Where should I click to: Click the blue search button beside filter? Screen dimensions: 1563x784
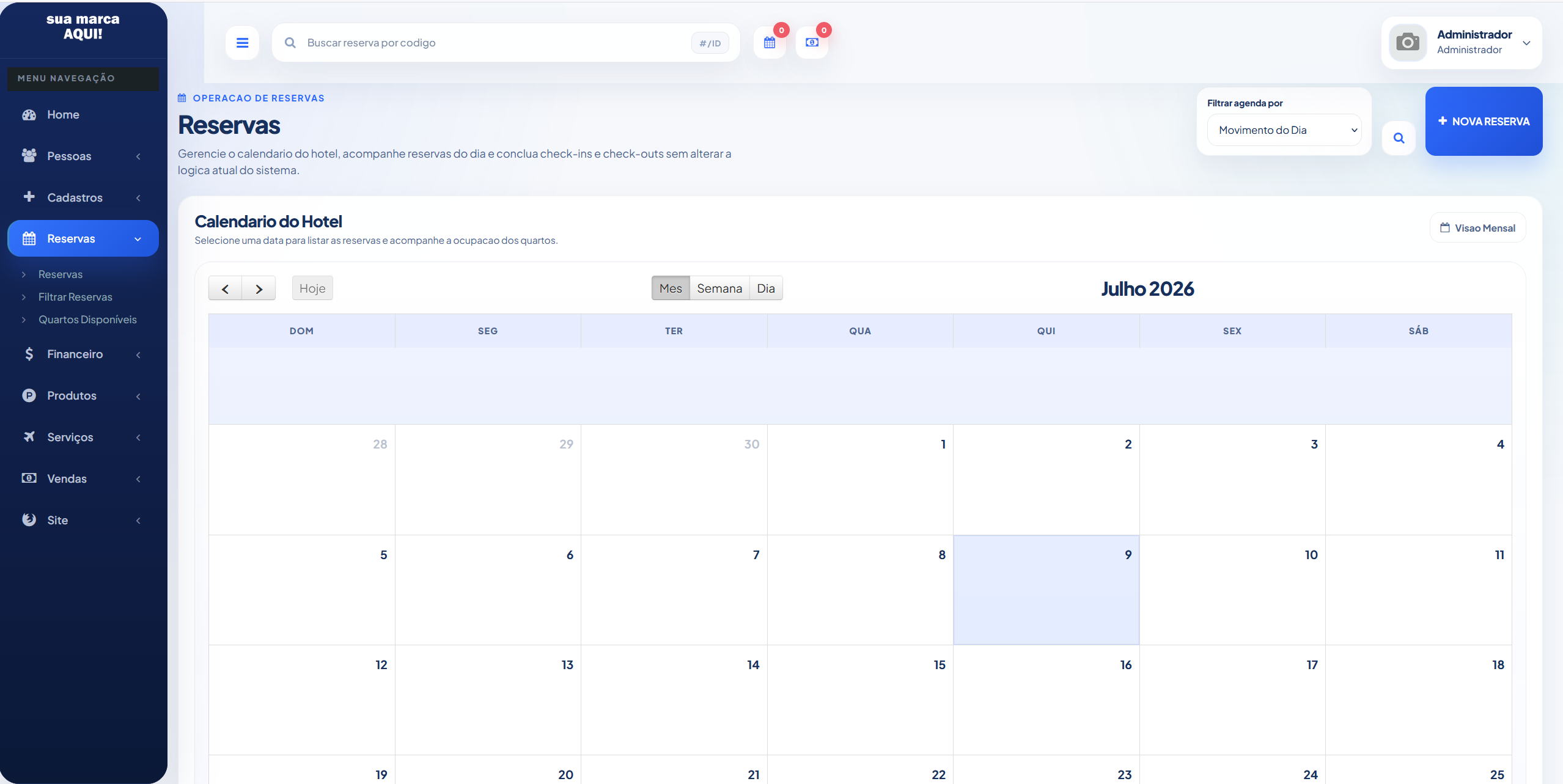click(x=1399, y=138)
